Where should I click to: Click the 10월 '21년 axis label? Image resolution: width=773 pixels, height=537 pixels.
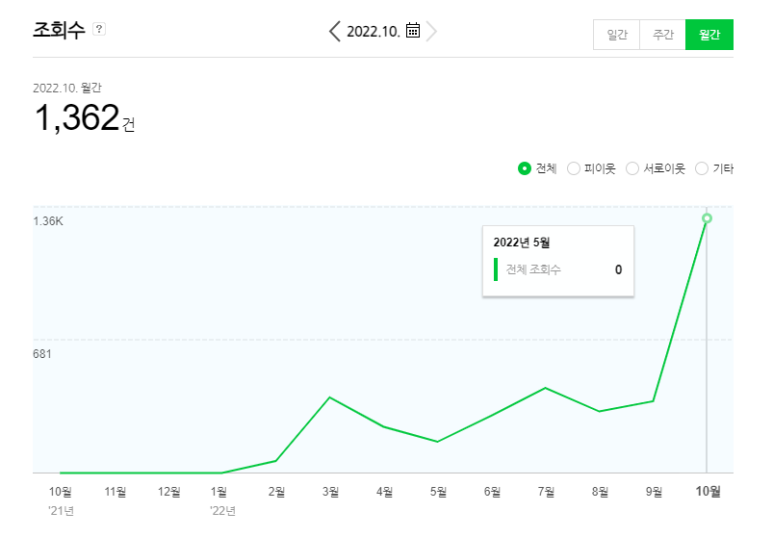[x=61, y=501]
